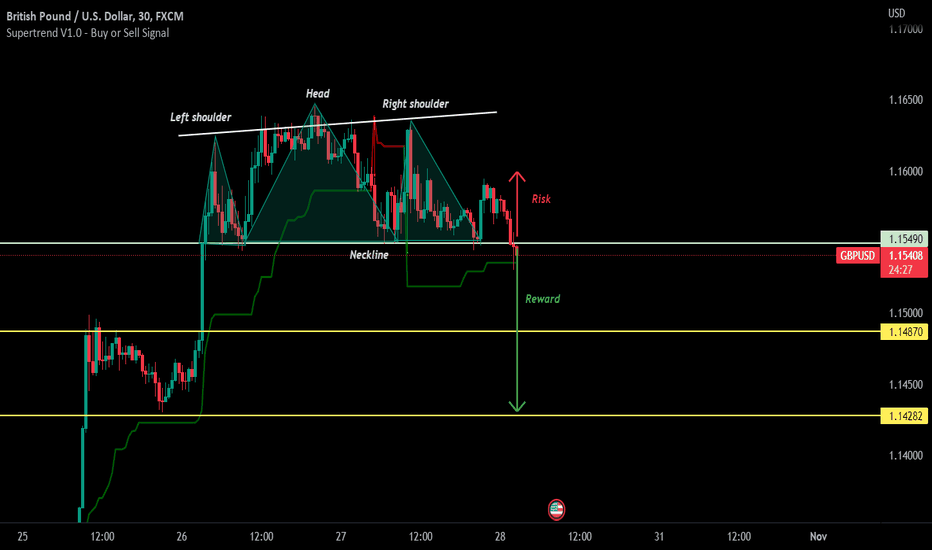Select the Head text annotation
Screen dimensions: 932x550
(x=317, y=93)
